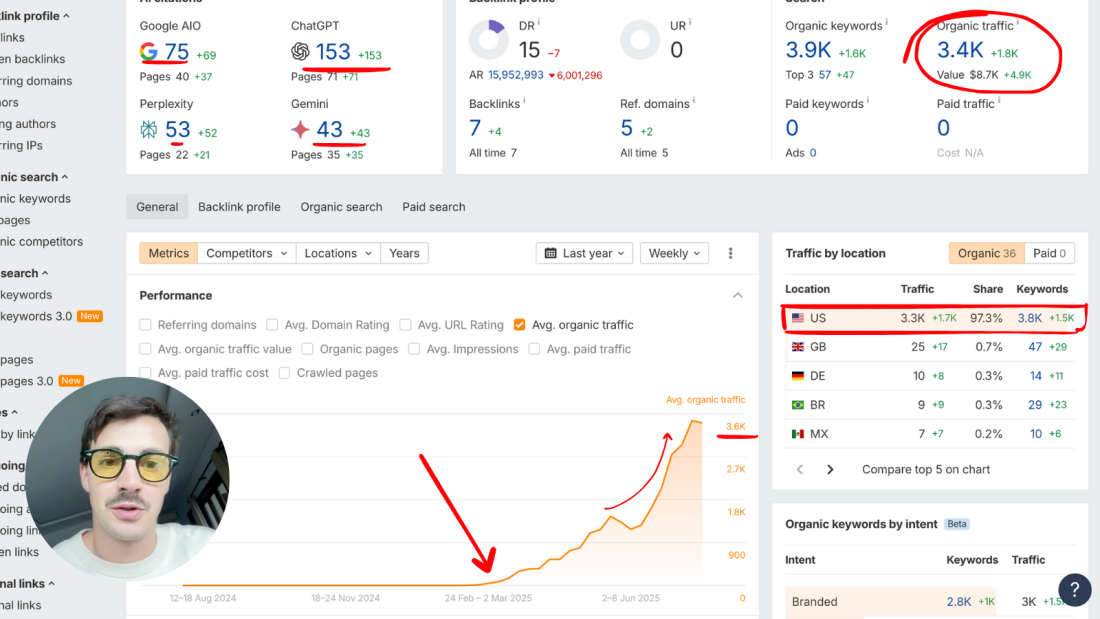Click the US keywords count 3.8K

click(x=1030, y=318)
